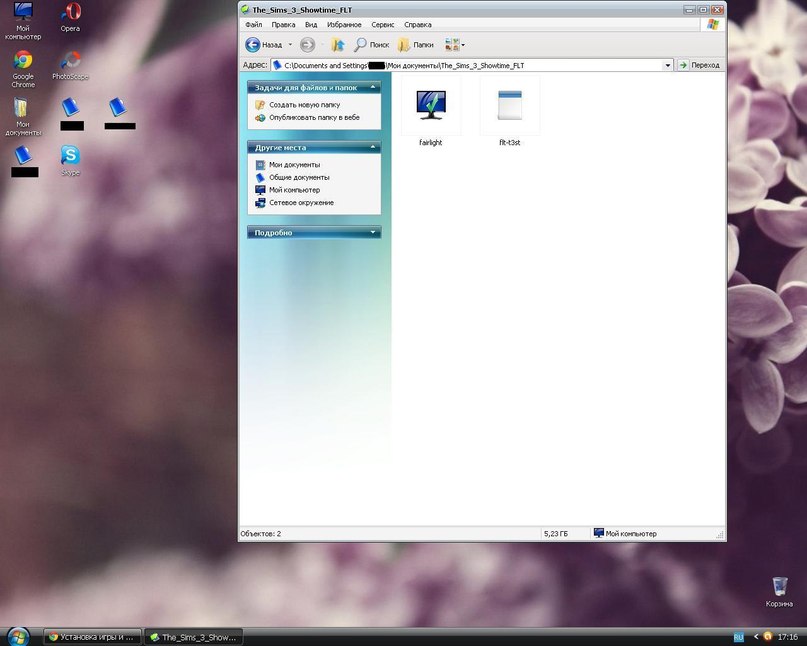Expand the address bar dropdown arrow
Screen dimensions: 807x646
point(668,65)
